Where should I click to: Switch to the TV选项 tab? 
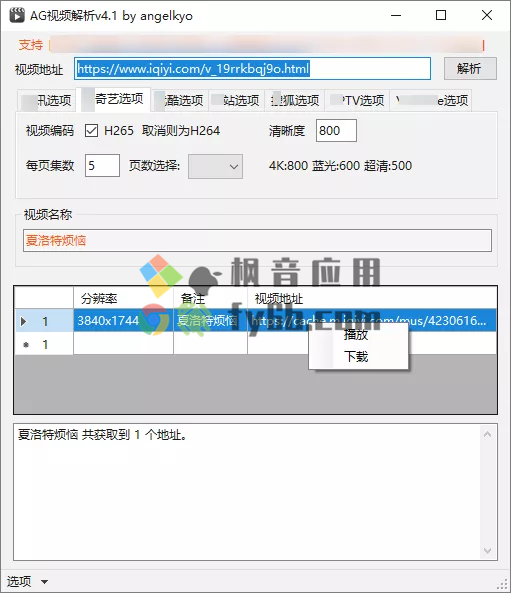(x=357, y=101)
